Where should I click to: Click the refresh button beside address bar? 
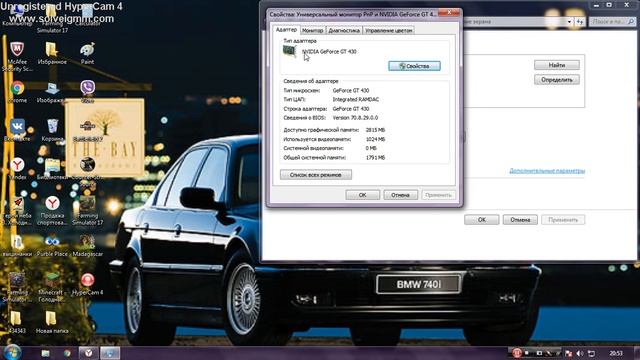[580, 22]
